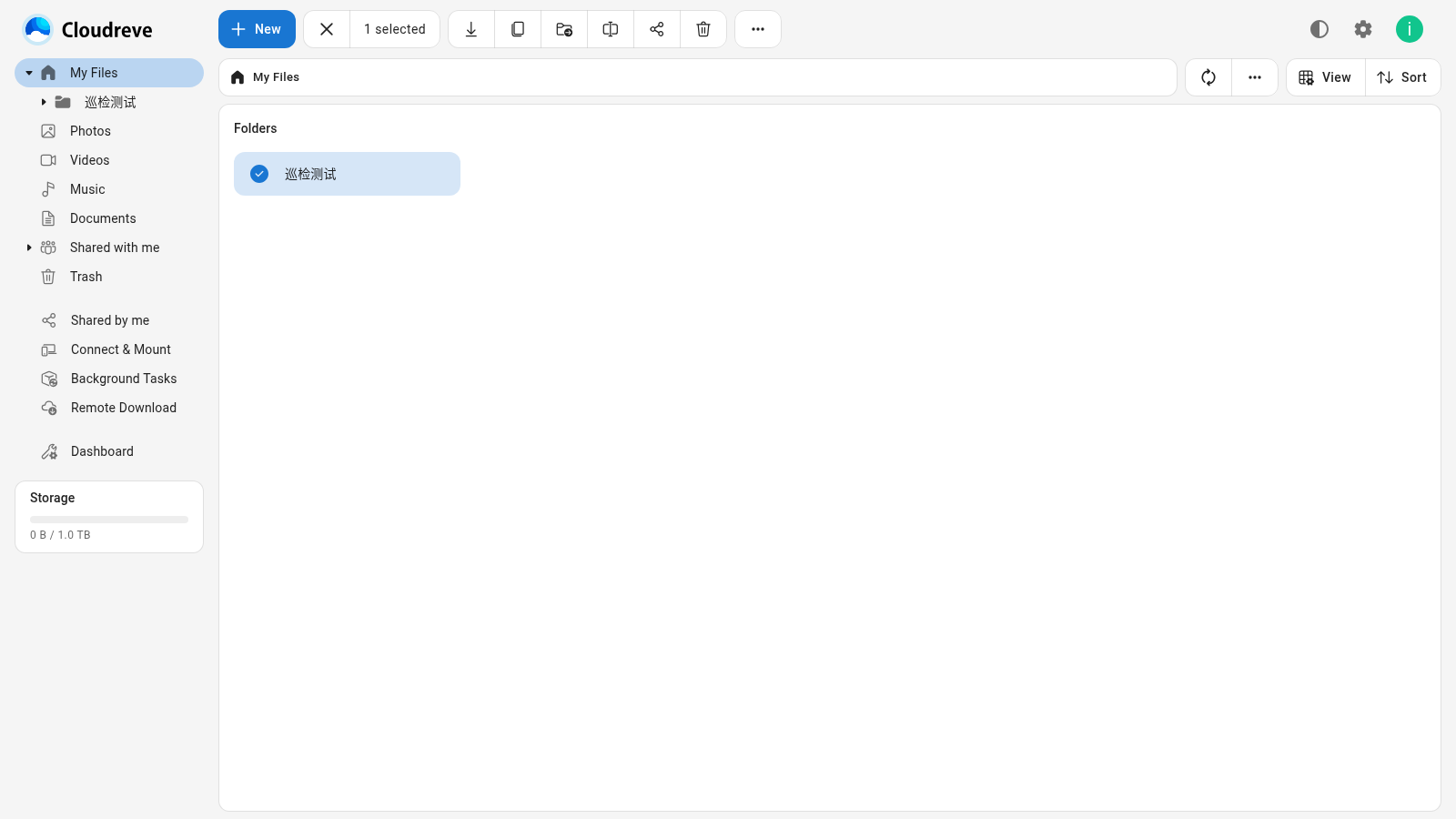This screenshot has width=1456, height=819.
Task: Click the download icon in the toolbar
Action: (x=471, y=29)
